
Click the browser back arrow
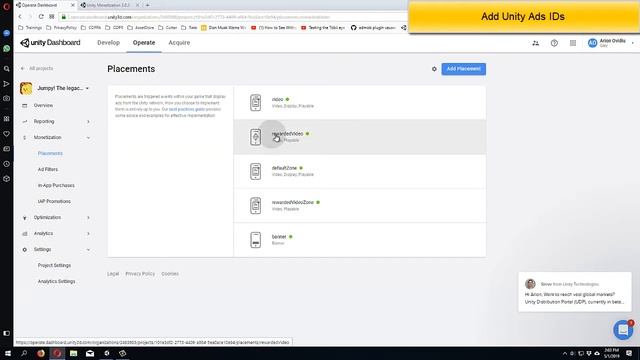coord(20,17)
